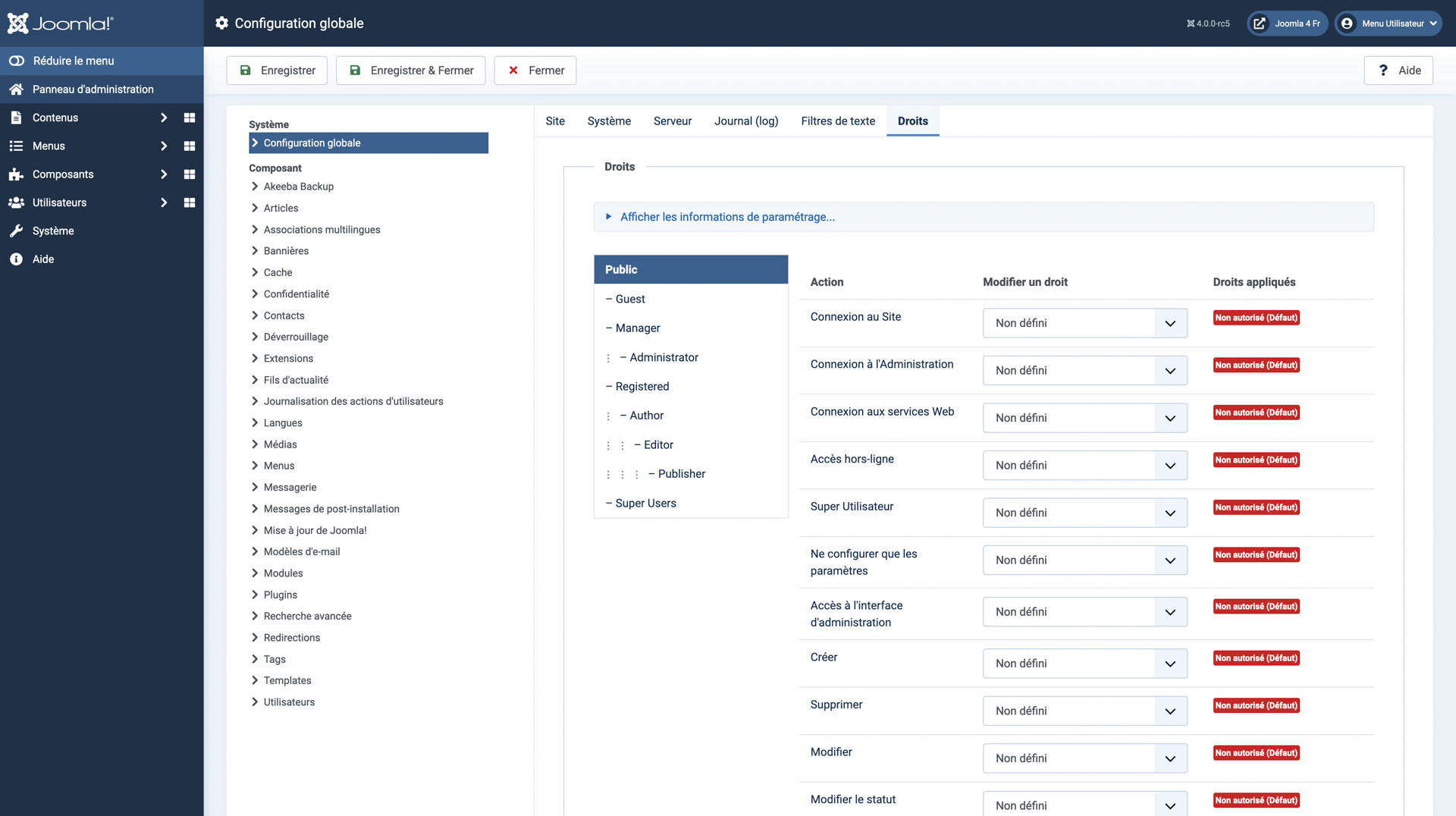Open Akeeba Backup component configuration
Image resolution: width=1456 pixels, height=816 pixels.
pos(298,187)
